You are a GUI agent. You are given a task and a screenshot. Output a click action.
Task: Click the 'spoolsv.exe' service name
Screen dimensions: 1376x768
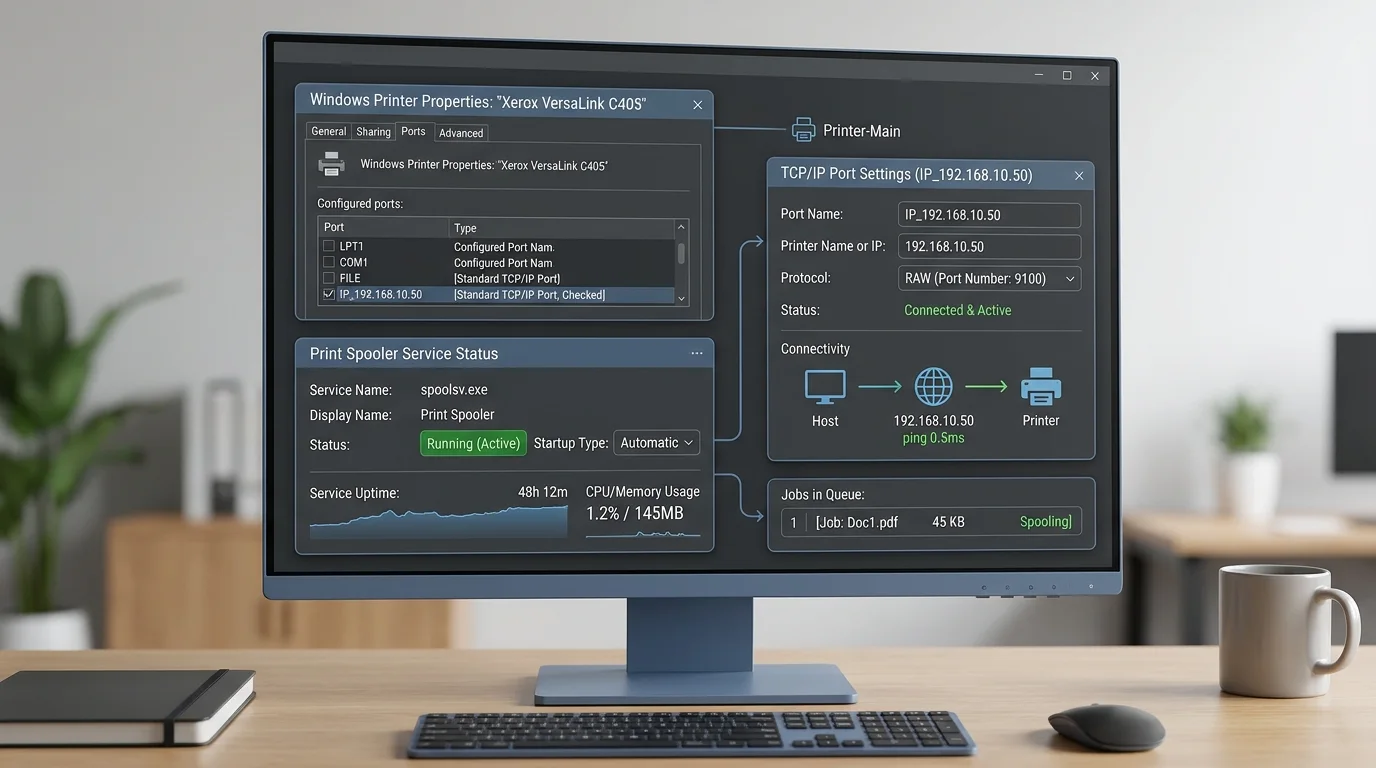click(x=454, y=390)
